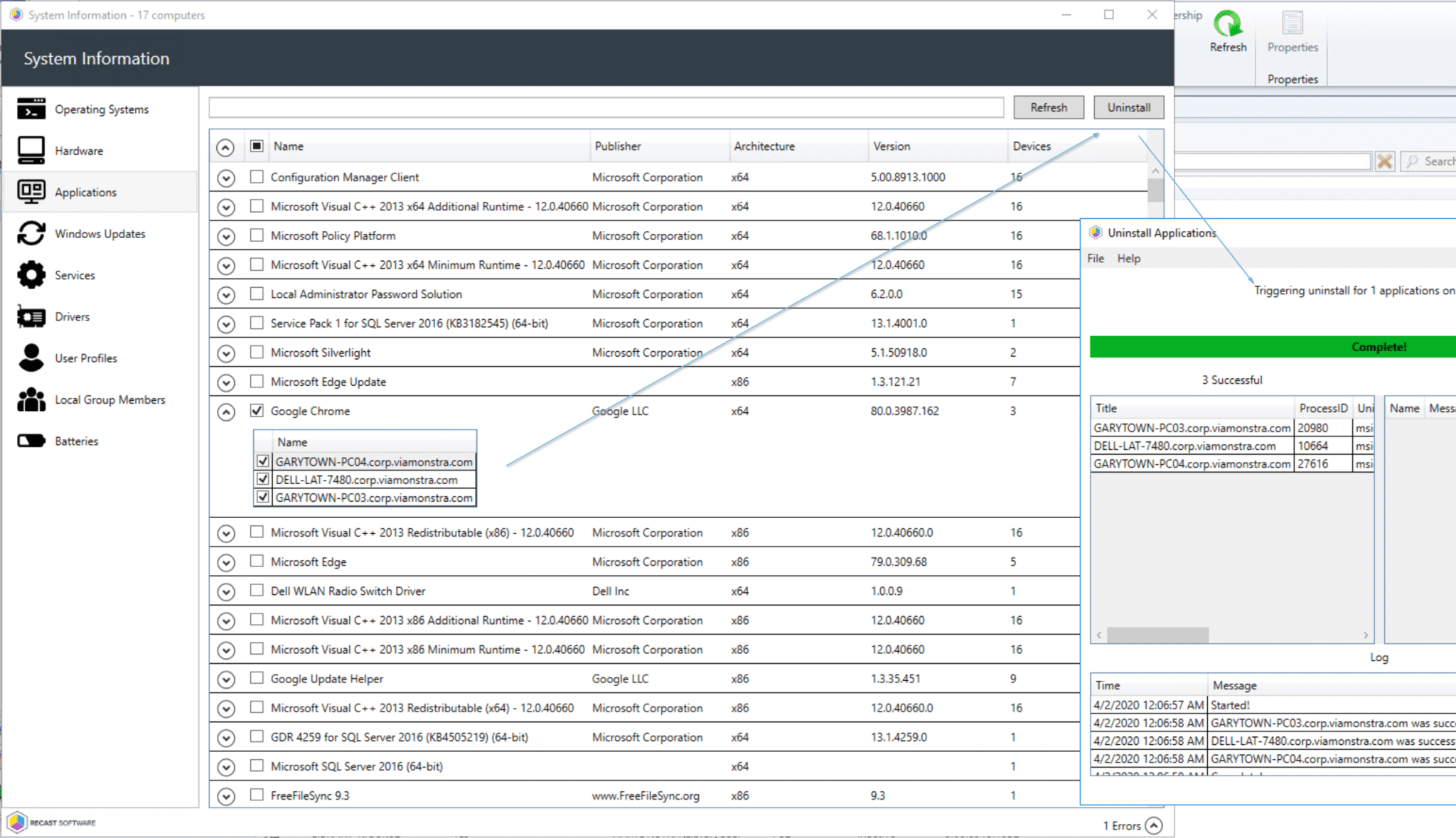Collapse all rows using header chevron
Screen dimensions: 1456x838
[x=225, y=147]
